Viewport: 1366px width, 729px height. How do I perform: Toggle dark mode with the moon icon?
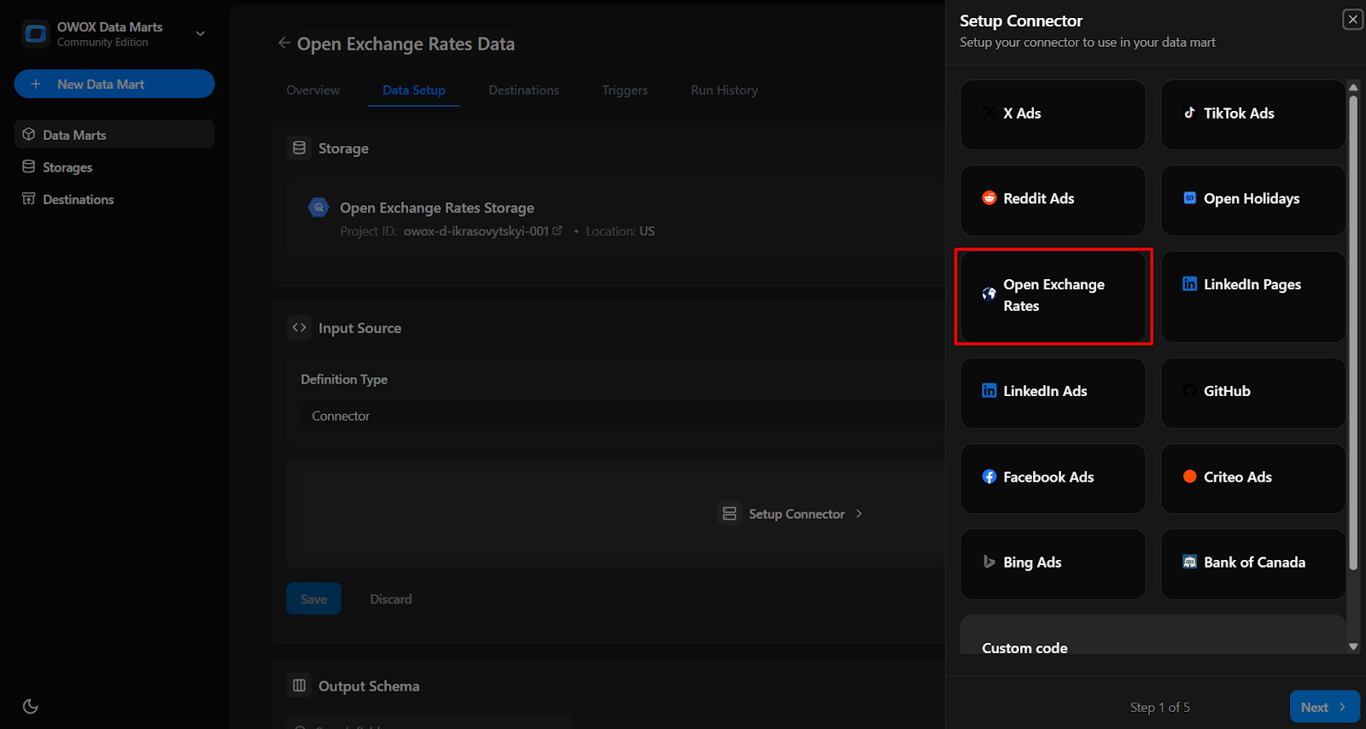(x=30, y=706)
